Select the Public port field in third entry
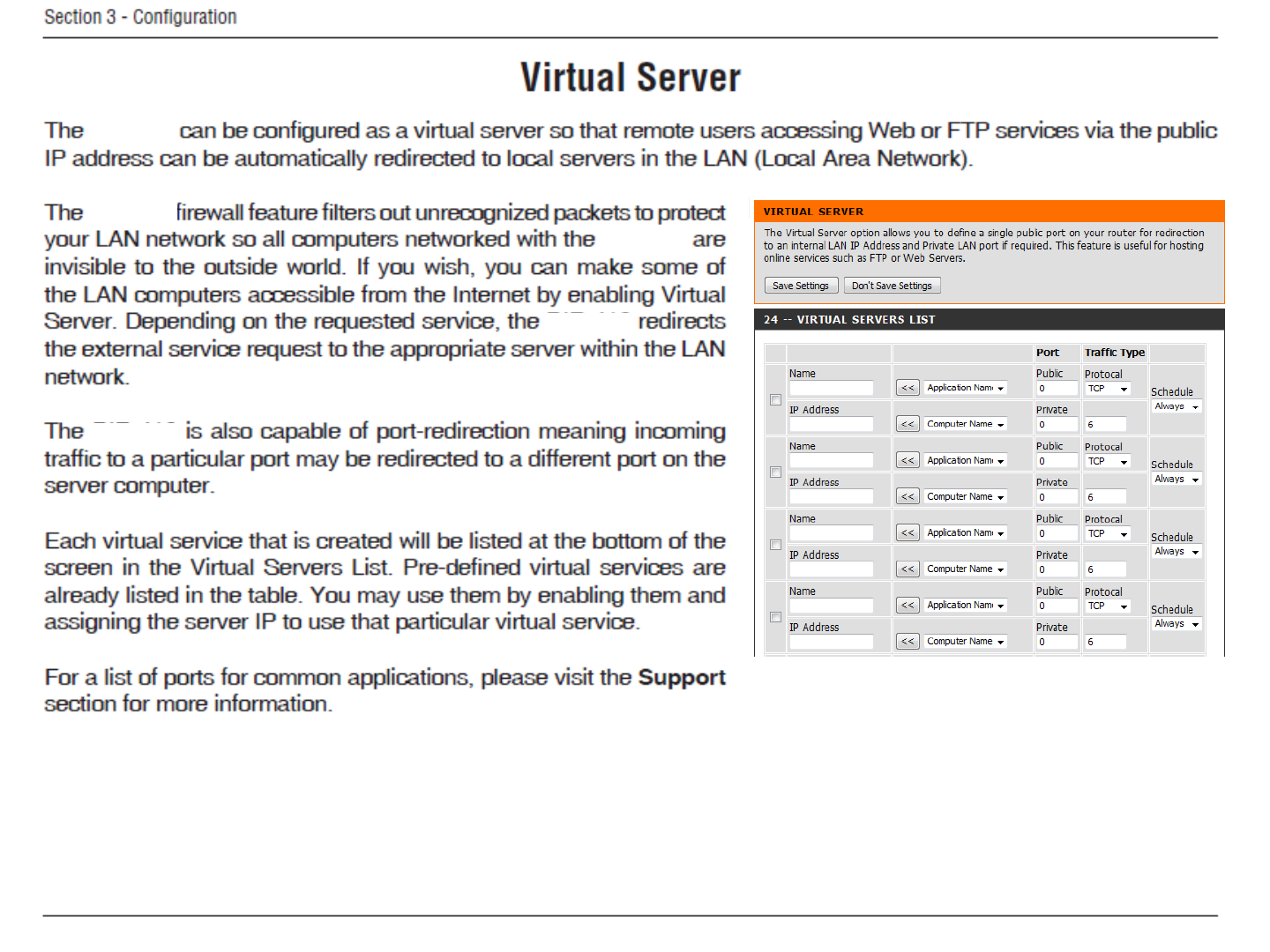The width and height of the screenshot is (1270, 952). tap(1057, 532)
